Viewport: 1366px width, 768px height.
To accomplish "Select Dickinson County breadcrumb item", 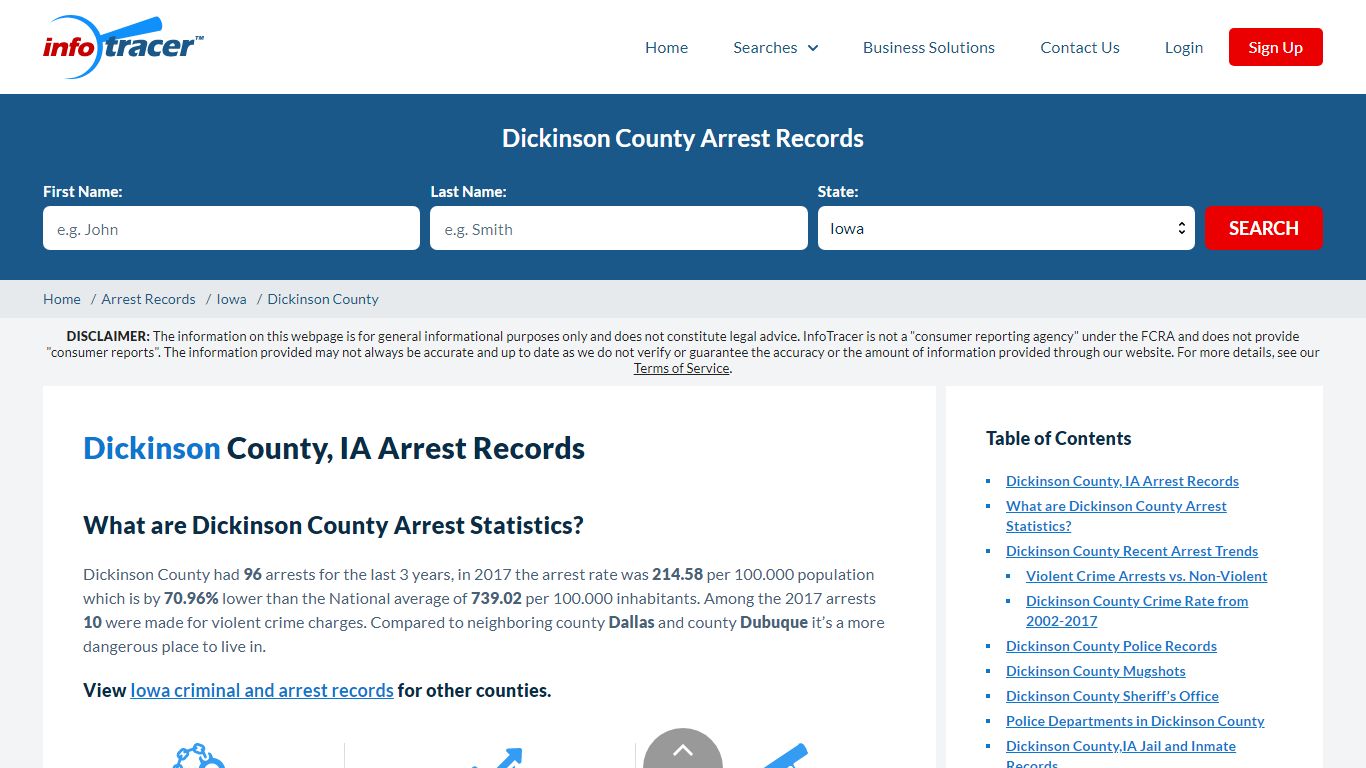I will pos(323,299).
